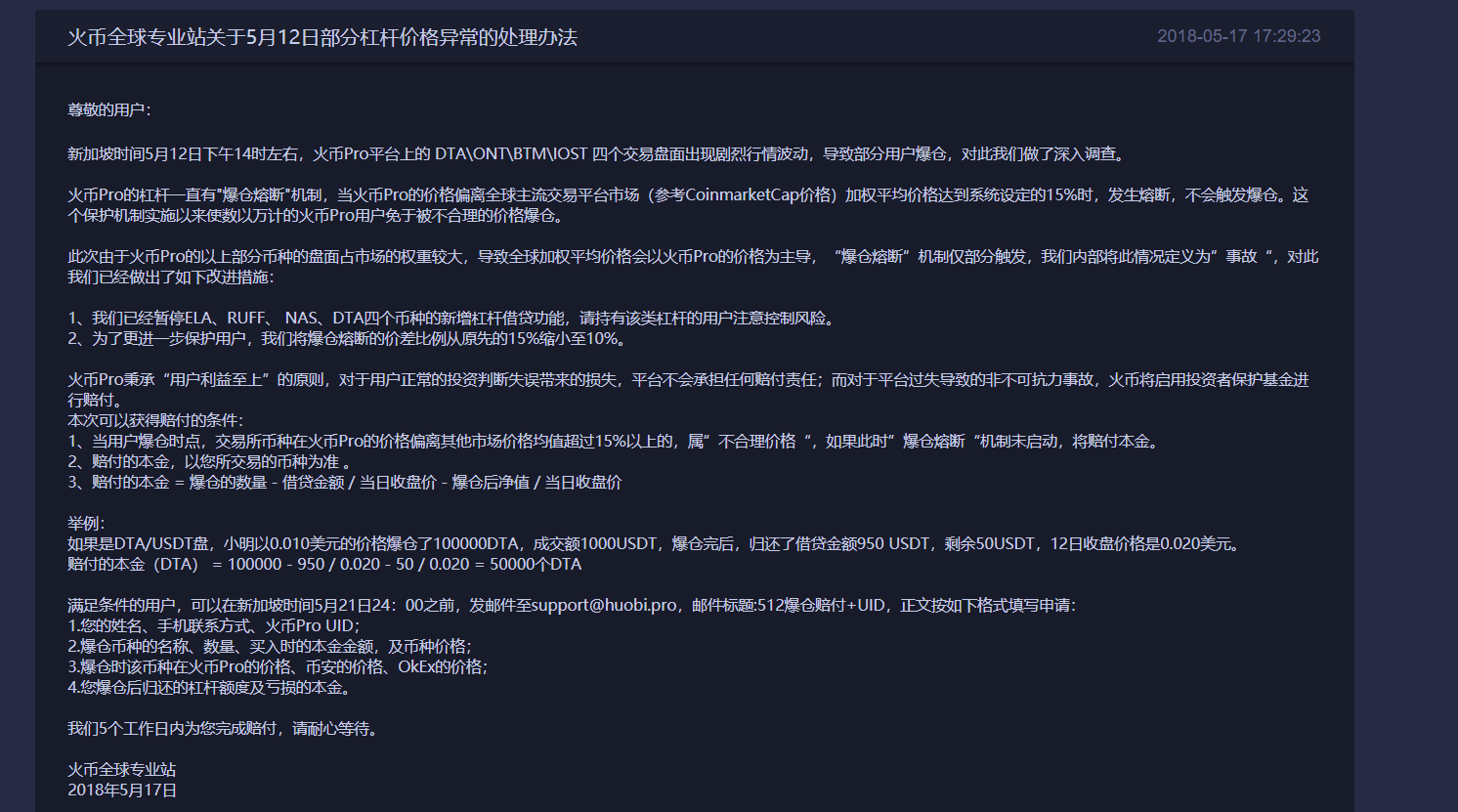Click application item 1 about 姓名 and UID
The image size is (1458, 812).
point(214,625)
